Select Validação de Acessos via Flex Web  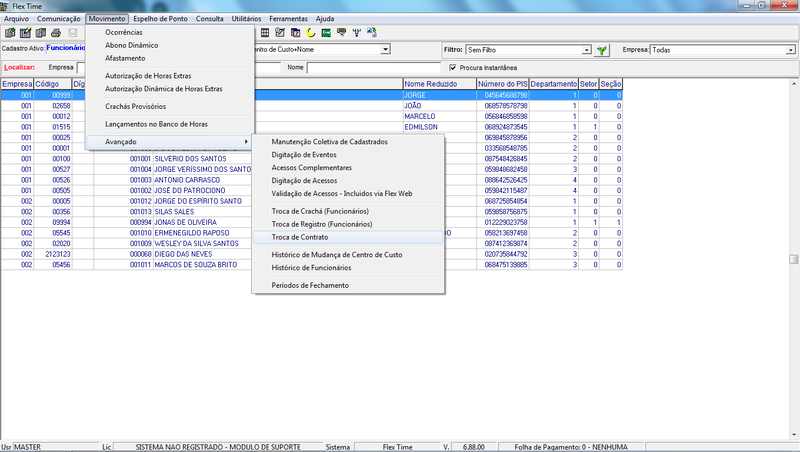pos(348,194)
